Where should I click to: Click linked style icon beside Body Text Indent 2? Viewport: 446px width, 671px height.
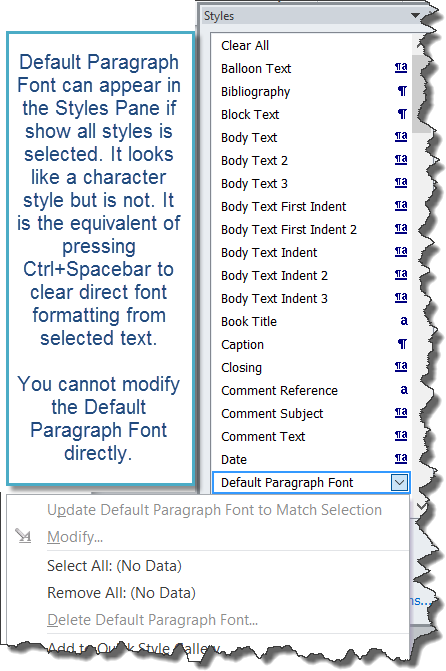401,275
